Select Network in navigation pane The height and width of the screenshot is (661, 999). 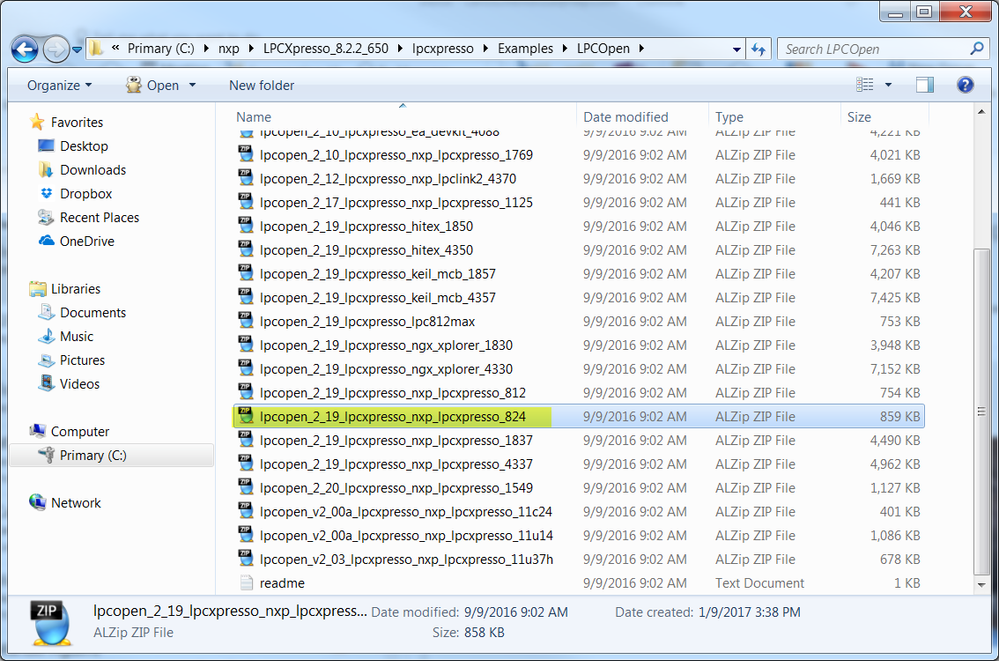(x=76, y=503)
